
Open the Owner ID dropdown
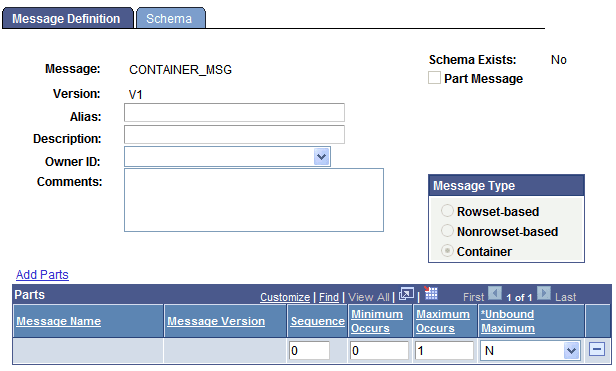pyautogui.click(x=321, y=157)
